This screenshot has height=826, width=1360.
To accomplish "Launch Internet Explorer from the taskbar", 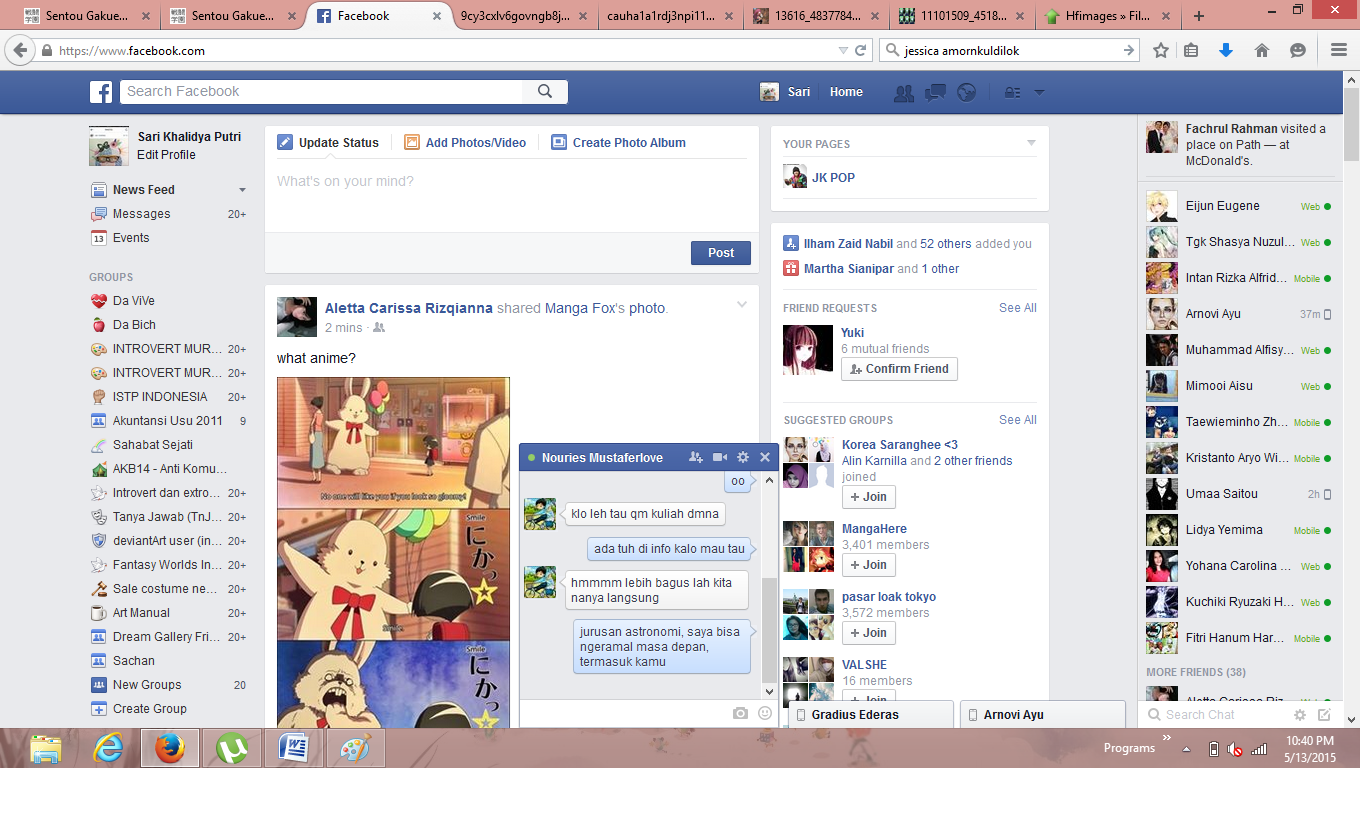I will (108, 748).
